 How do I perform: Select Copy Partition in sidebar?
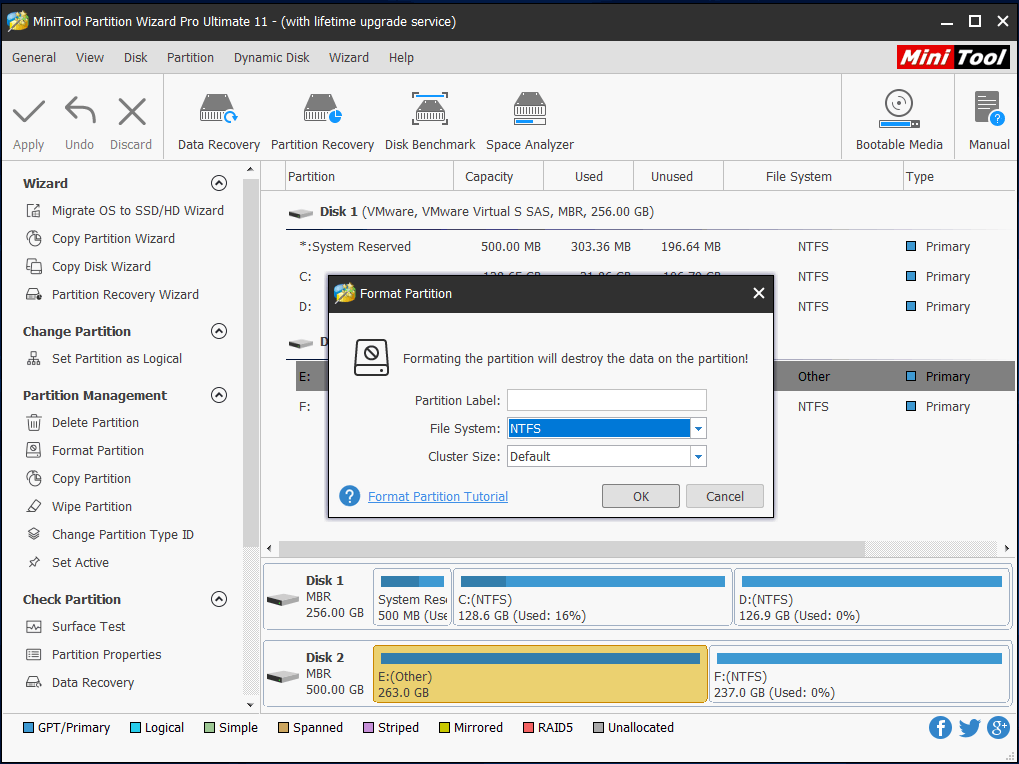pyautogui.click(x=78, y=478)
